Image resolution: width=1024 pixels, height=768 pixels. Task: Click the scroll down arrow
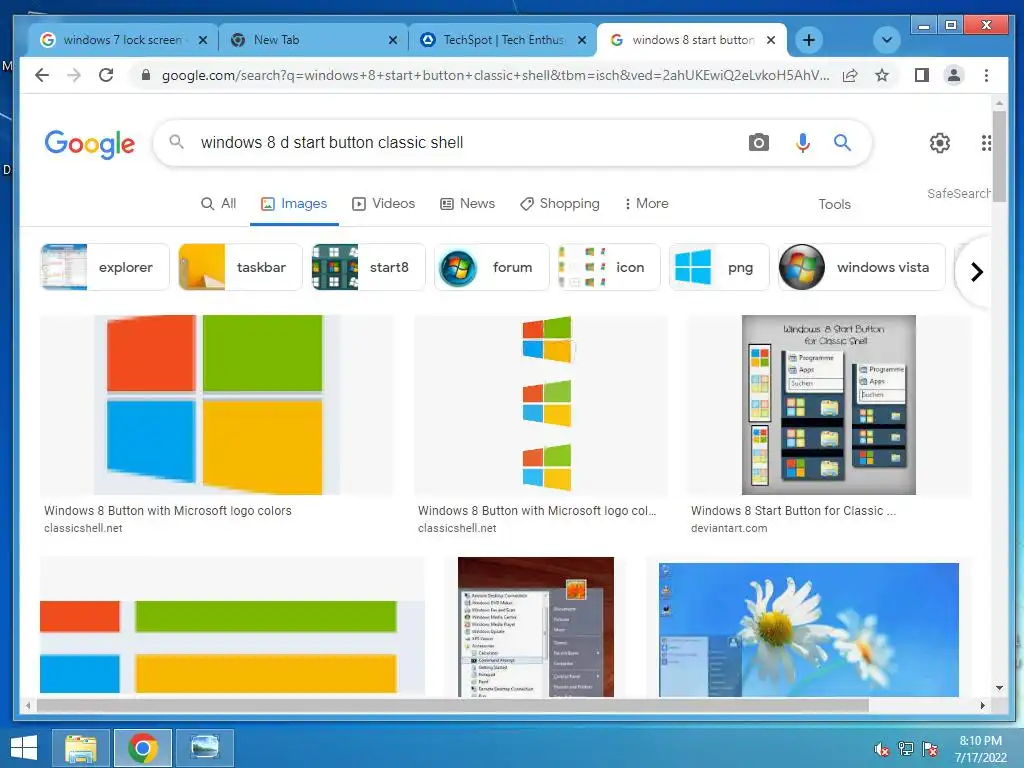pos(999,688)
